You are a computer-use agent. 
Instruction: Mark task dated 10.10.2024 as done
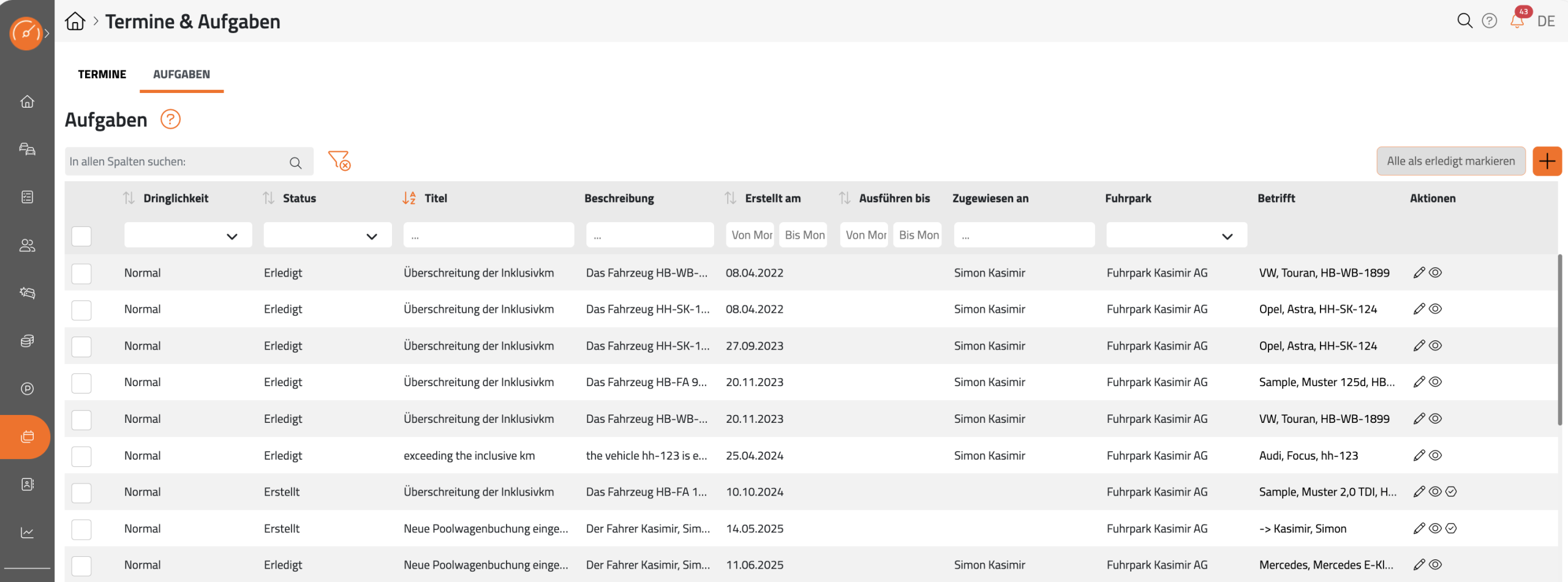(x=1451, y=492)
